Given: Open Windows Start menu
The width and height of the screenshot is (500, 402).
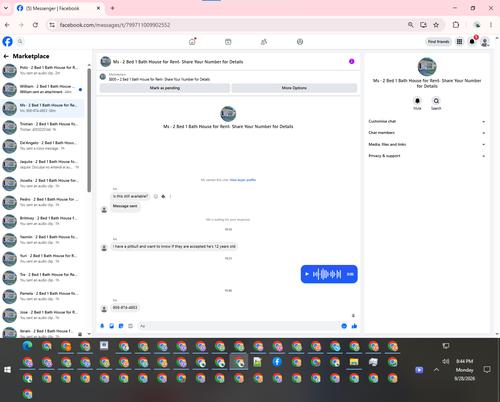Looking at the screenshot, I should 7,370.
